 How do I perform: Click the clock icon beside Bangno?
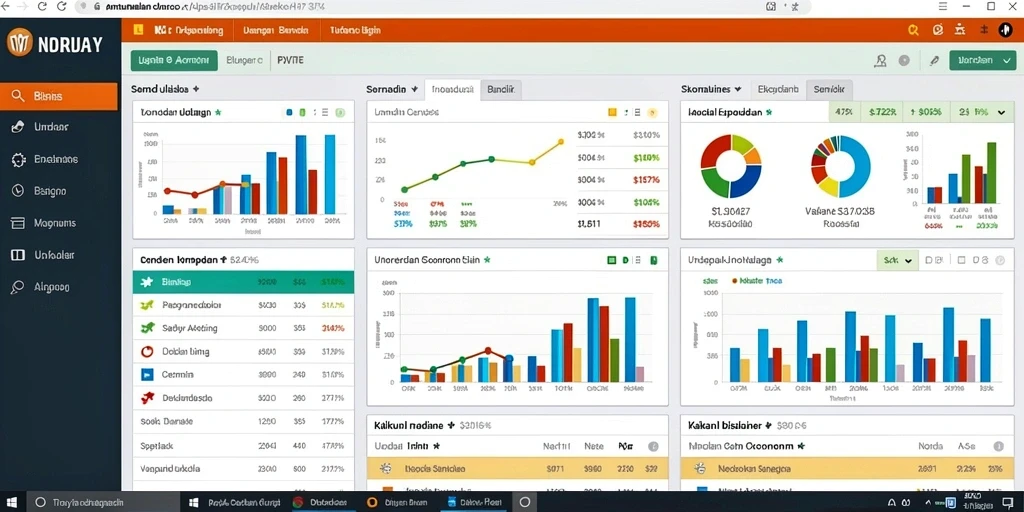click(18, 191)
